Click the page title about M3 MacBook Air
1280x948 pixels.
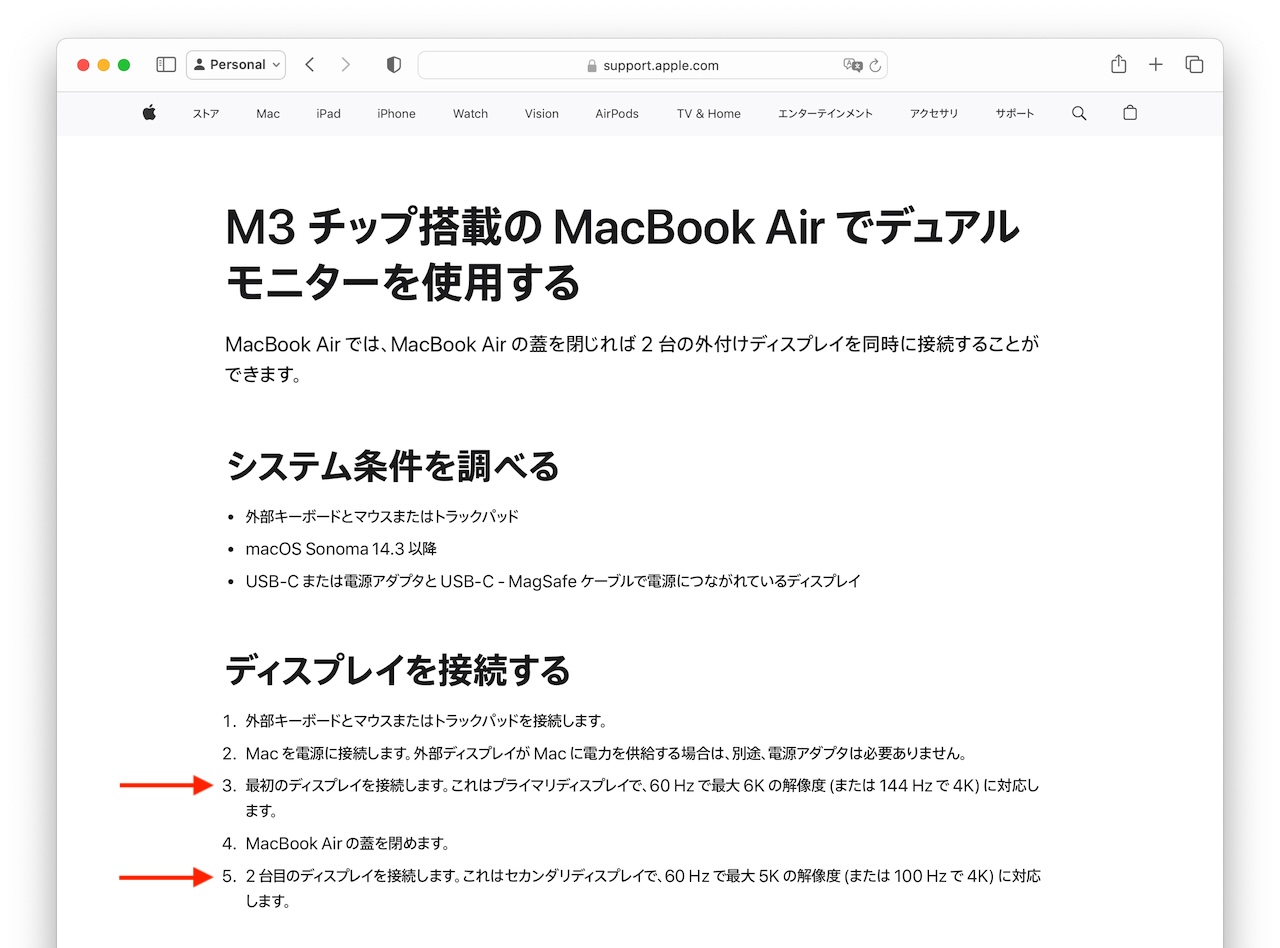tap(622, 256)
